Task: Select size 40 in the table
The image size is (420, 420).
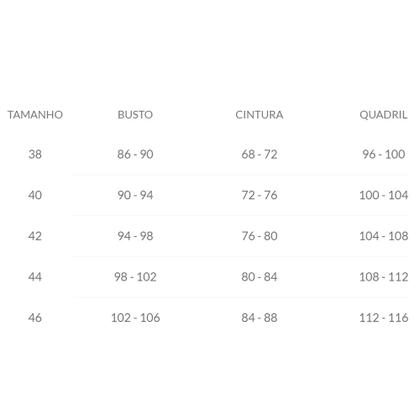Action: 35,195
